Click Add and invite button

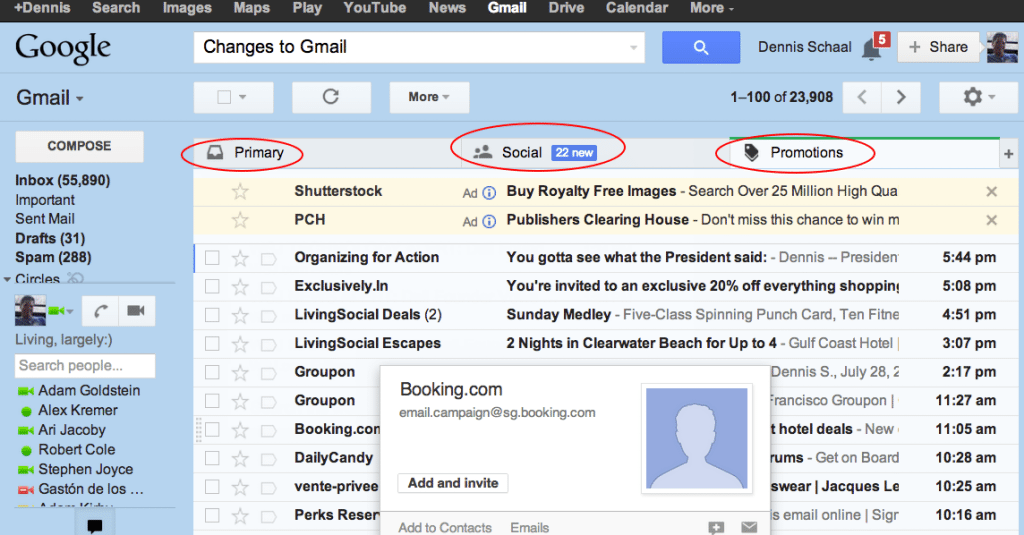(453, 483)
